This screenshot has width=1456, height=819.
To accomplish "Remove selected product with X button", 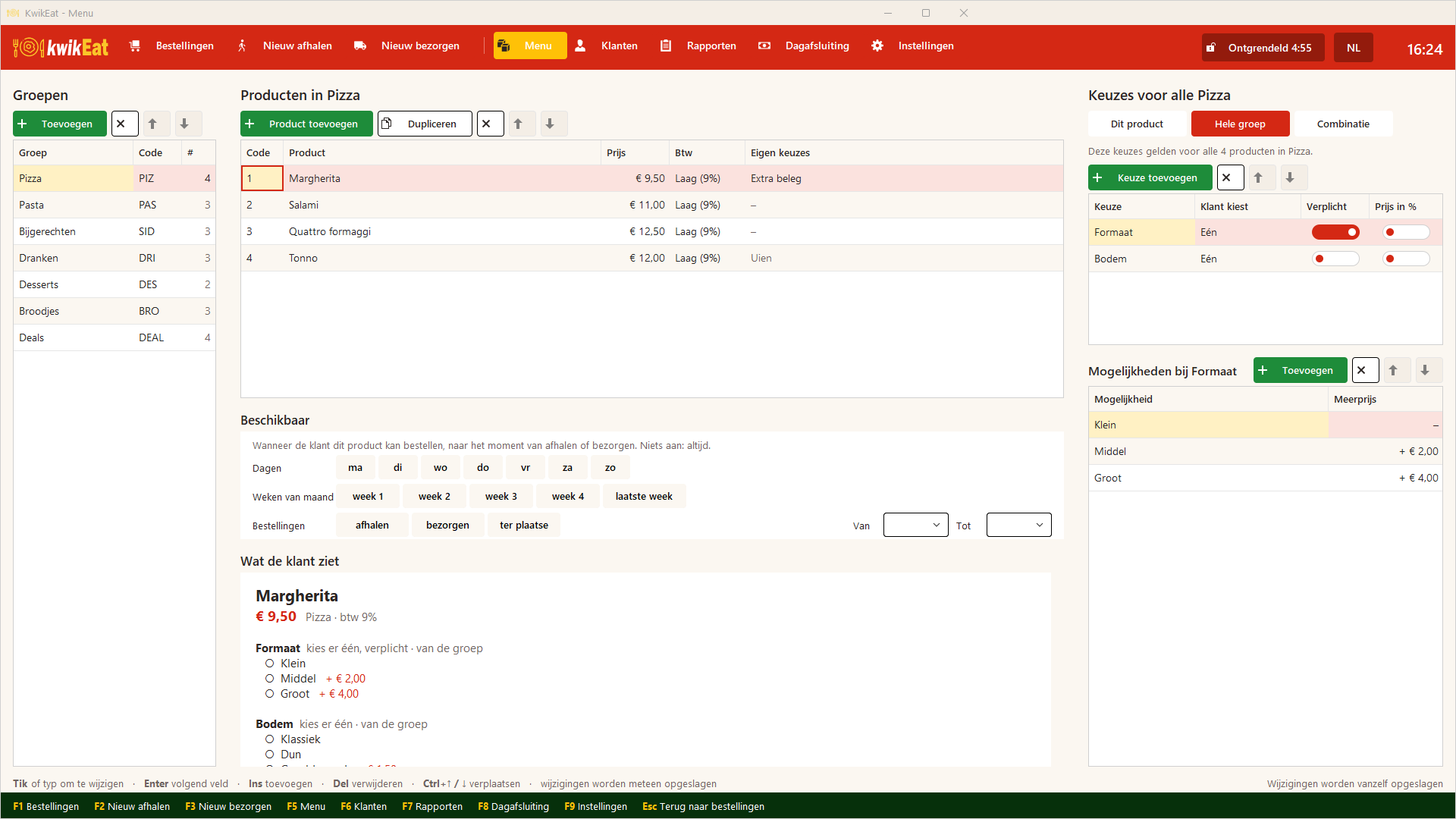I will coord(491,124).
